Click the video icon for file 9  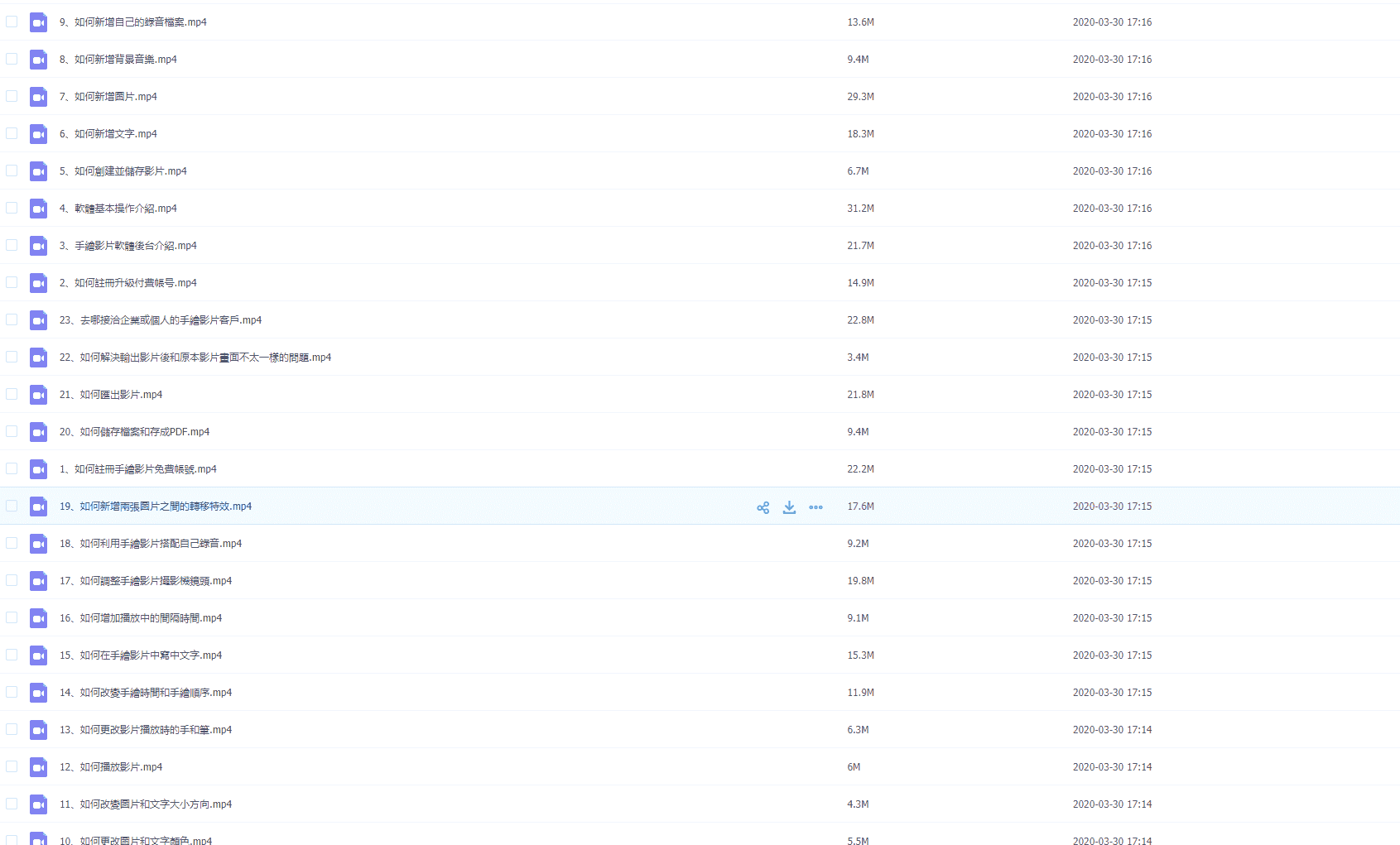point(38,22)
